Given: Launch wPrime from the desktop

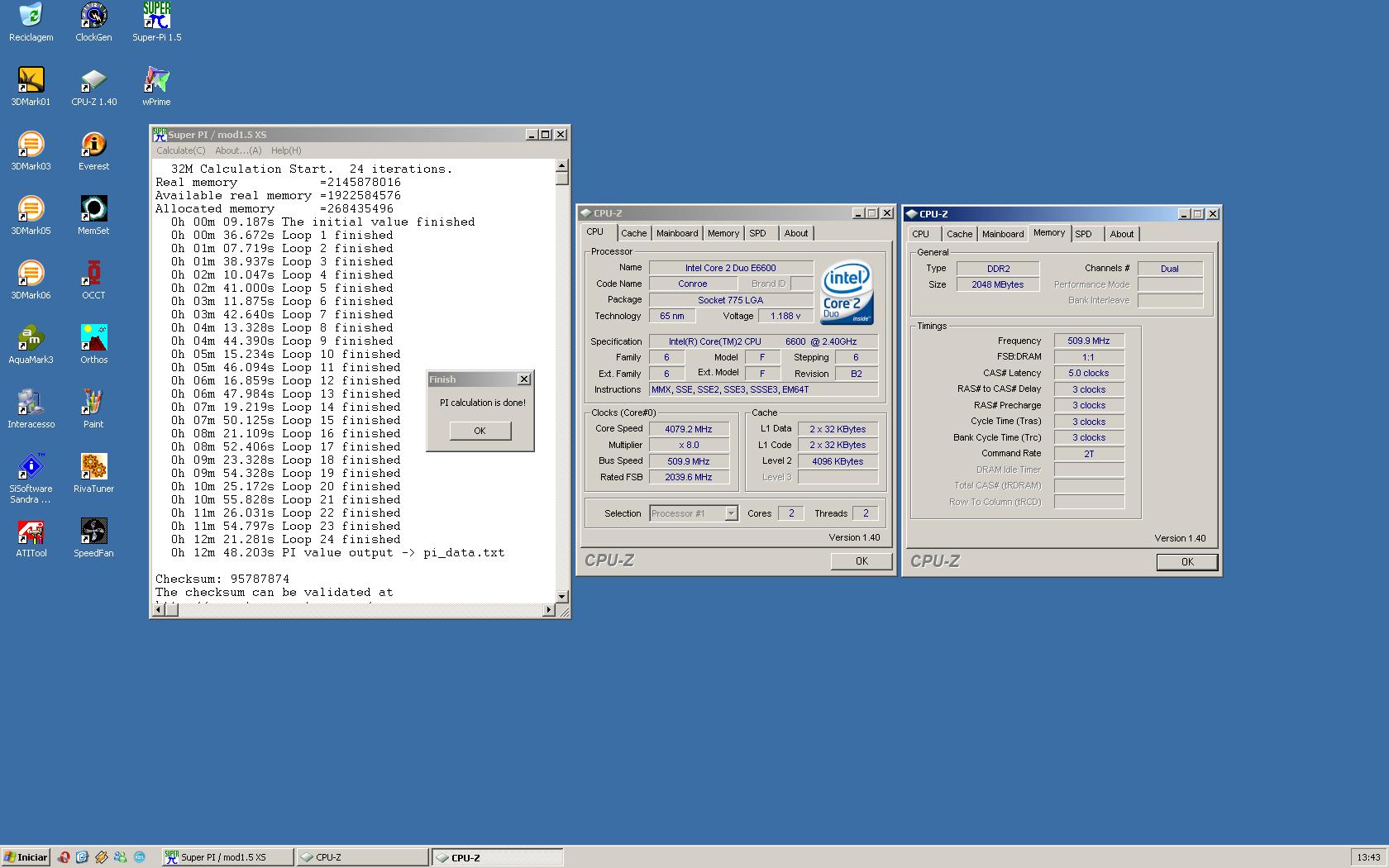Looking at the screenshot, I should [156, 86].
